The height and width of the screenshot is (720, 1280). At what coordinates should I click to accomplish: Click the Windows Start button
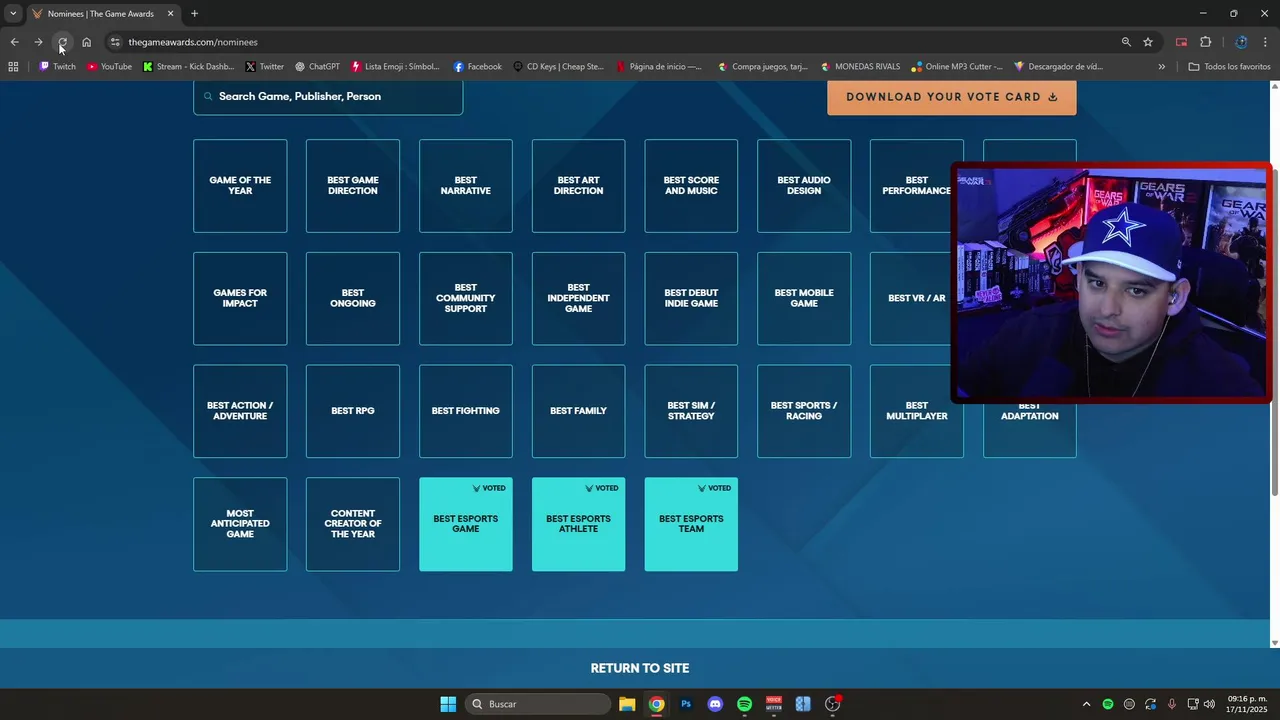coord(448,704)
